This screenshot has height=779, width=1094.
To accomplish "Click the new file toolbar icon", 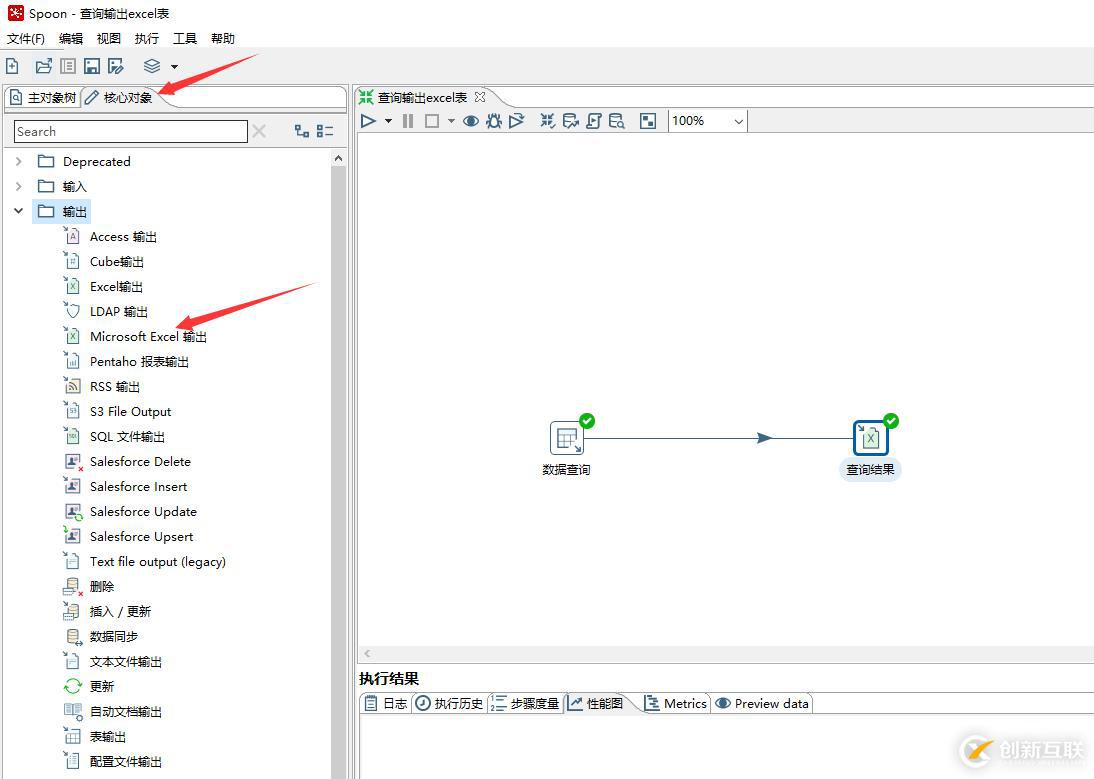I will pyautogui.click(x=13, y=66).
